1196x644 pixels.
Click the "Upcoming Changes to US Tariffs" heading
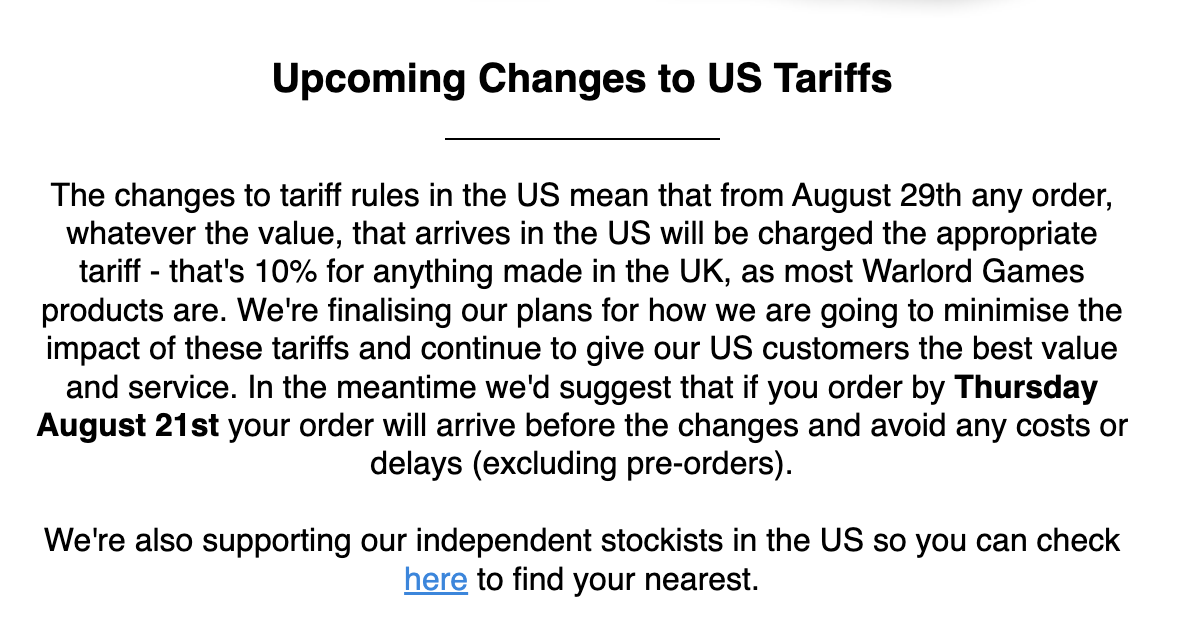click(x=582, y=77)
